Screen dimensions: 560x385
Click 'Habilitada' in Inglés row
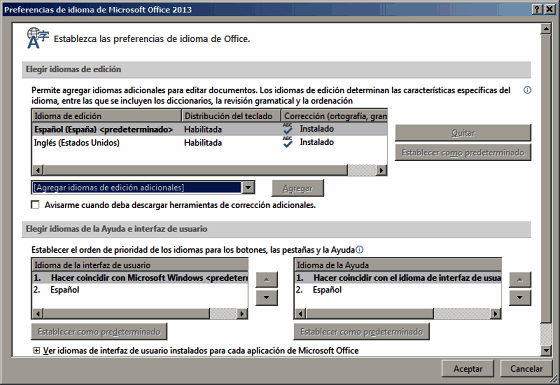(203, 142)
